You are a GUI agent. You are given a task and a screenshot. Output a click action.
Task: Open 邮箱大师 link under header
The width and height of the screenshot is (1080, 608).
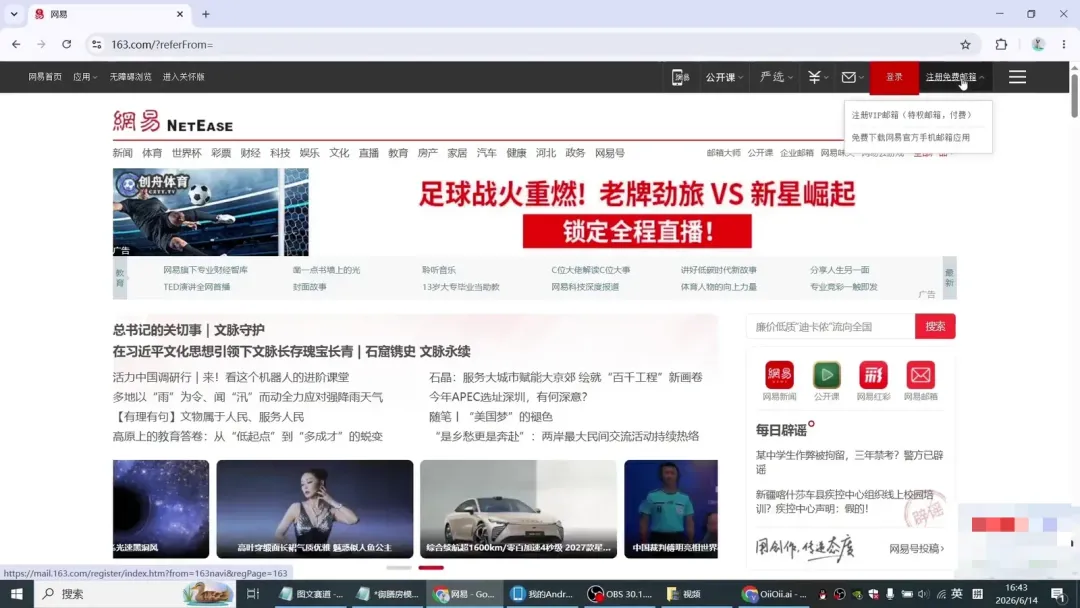pos(723,153)
